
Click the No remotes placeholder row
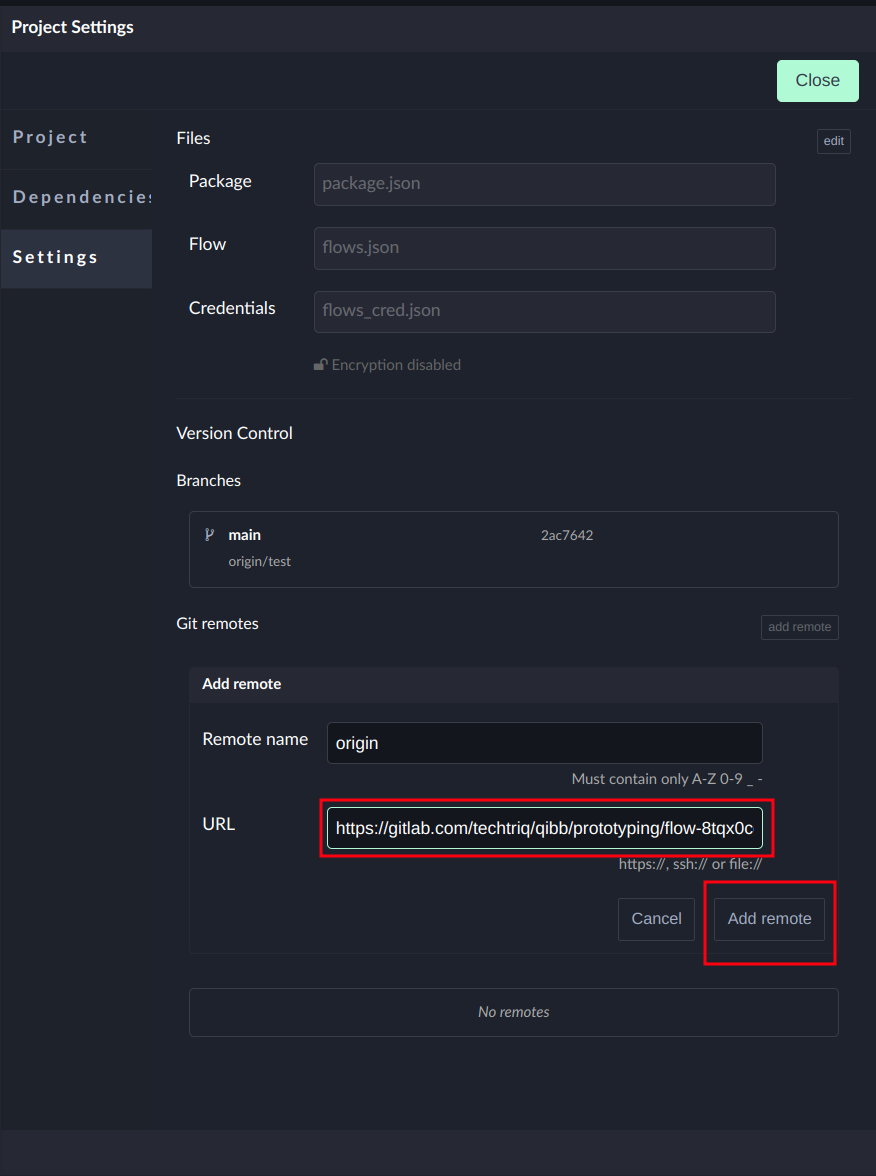(513, 1012)
